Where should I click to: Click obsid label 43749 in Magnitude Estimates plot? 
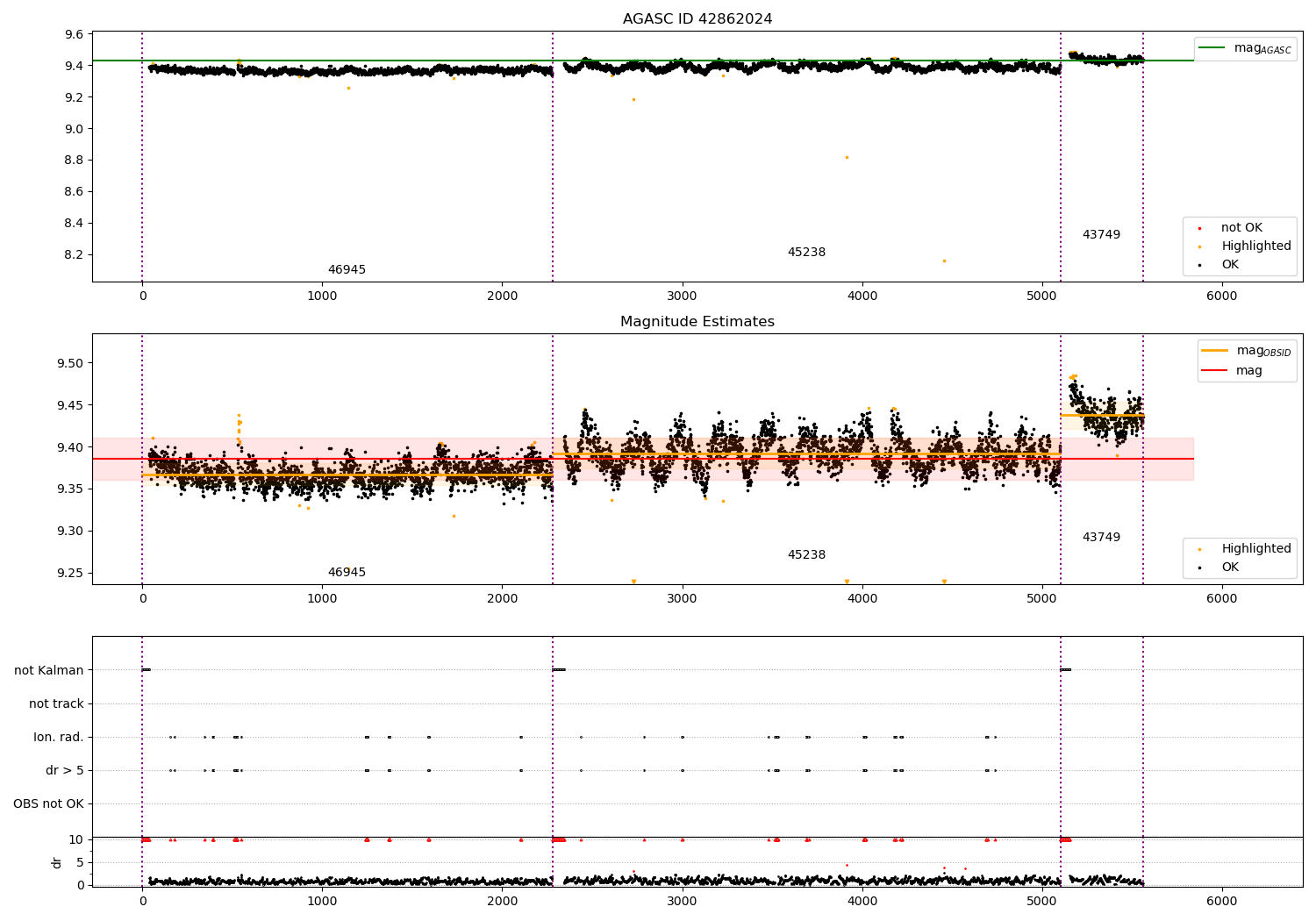1101,538
